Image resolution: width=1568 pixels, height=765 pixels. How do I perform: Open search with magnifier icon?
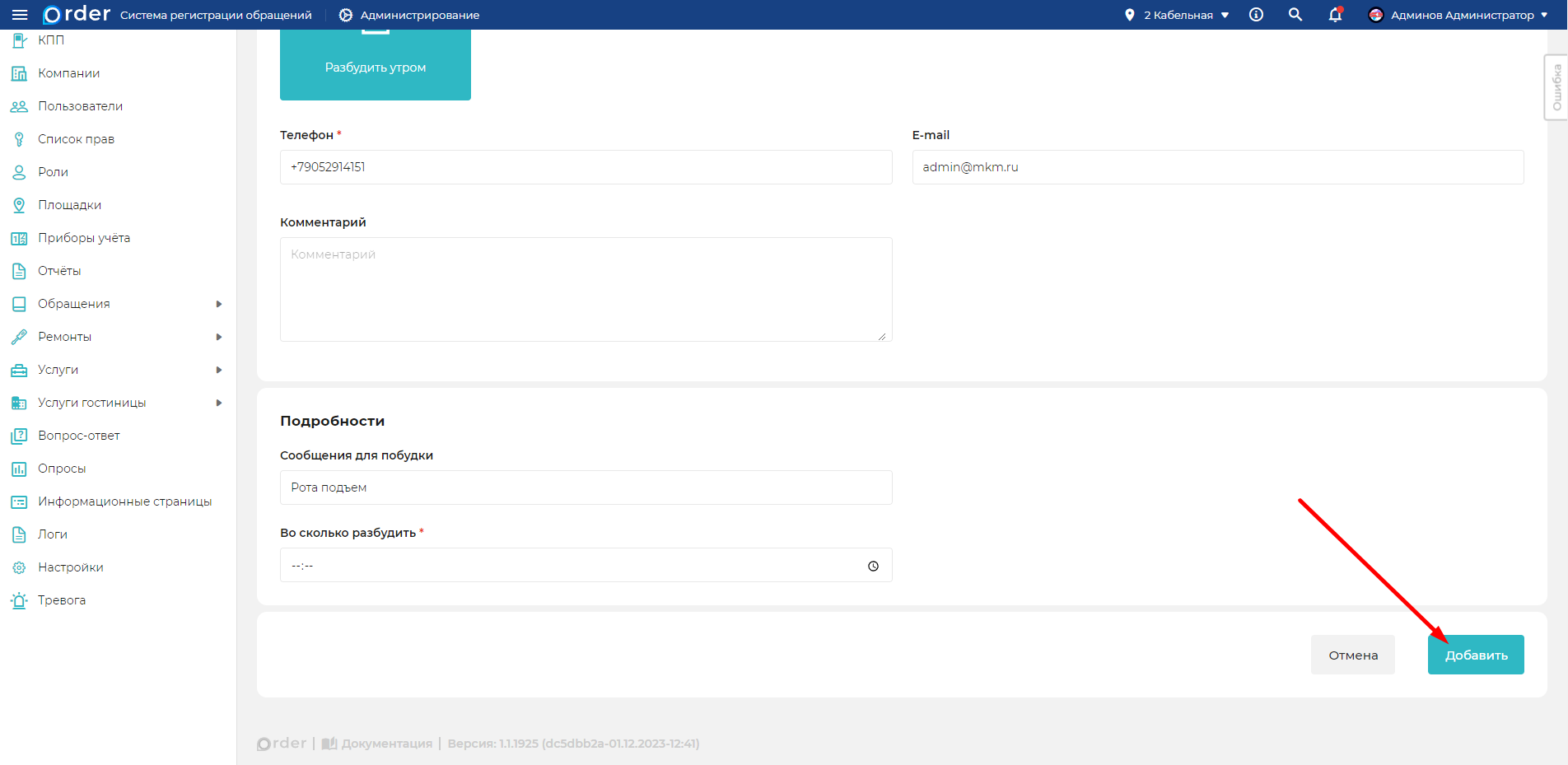[x=1295, y=15]
